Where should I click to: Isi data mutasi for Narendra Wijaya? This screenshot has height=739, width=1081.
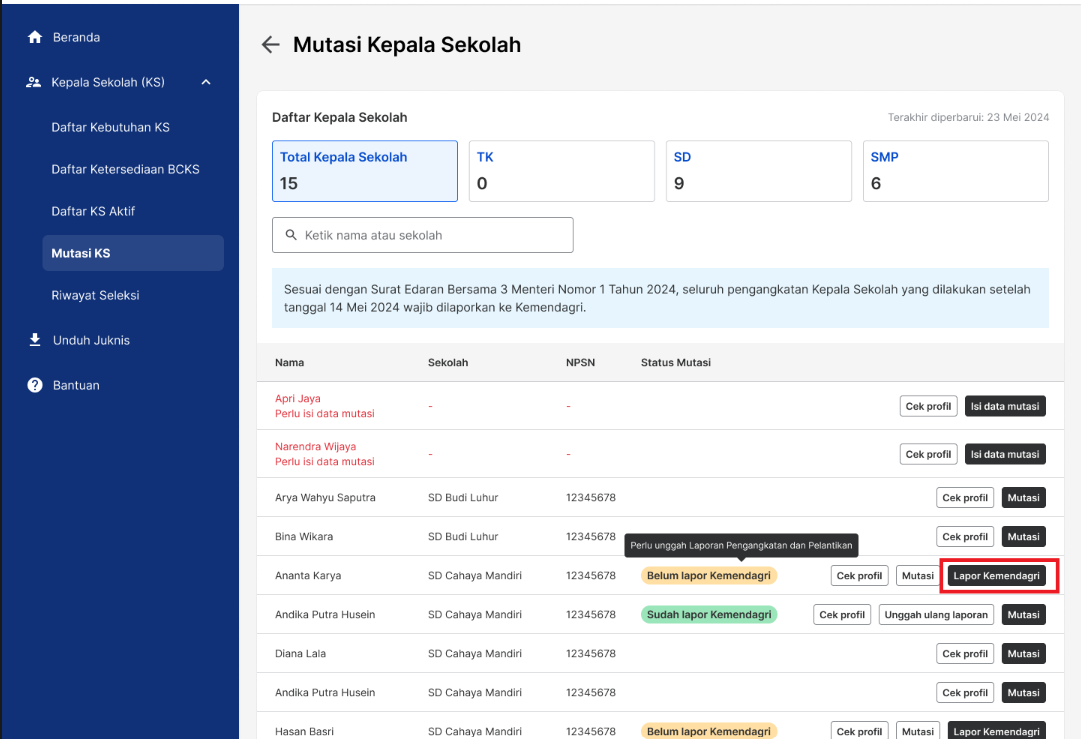1005,454
